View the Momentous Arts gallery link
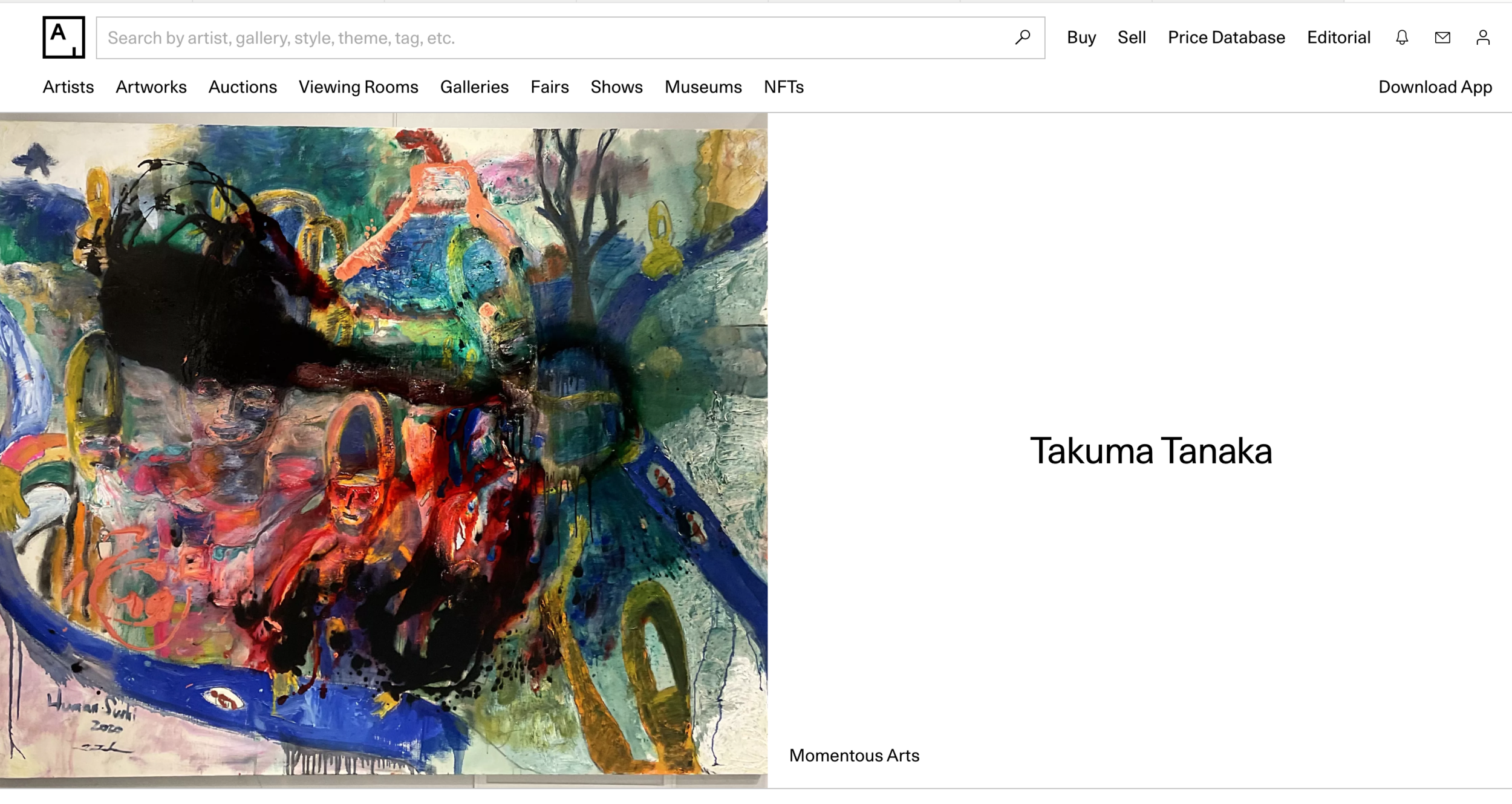The height and width of the screenshot is (804, 1512). (x=853, y=755)
